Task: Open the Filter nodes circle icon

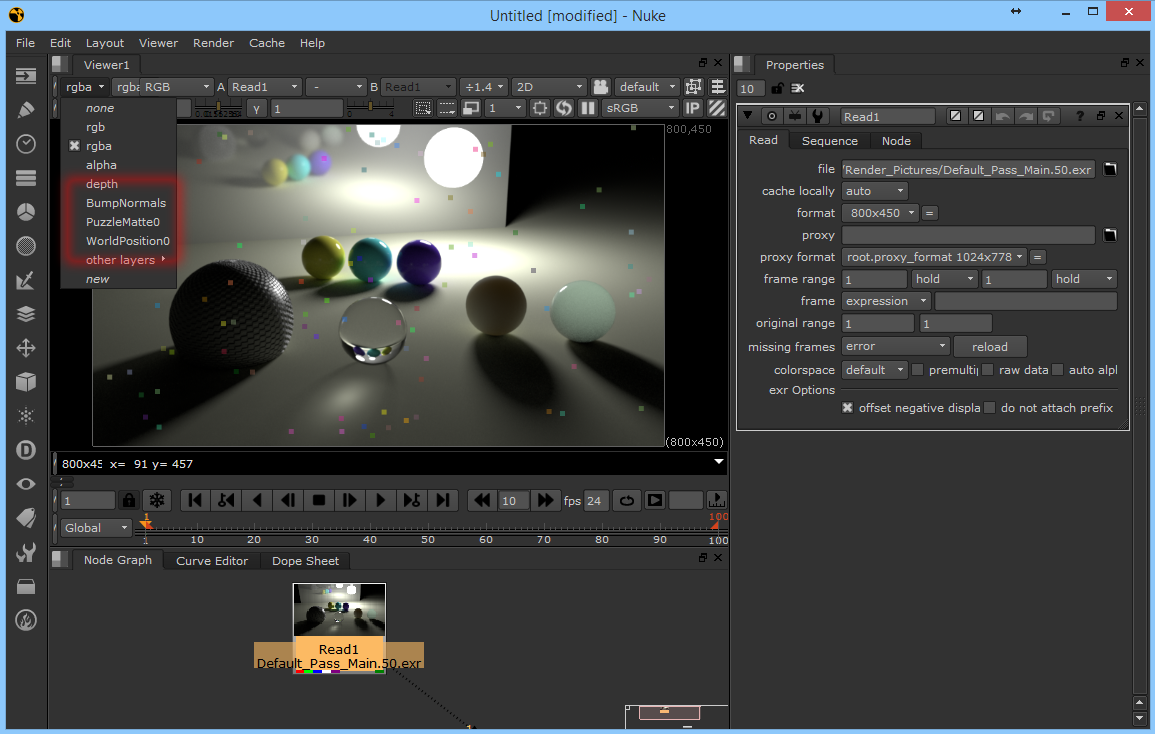Action: (x=26, y=246)
